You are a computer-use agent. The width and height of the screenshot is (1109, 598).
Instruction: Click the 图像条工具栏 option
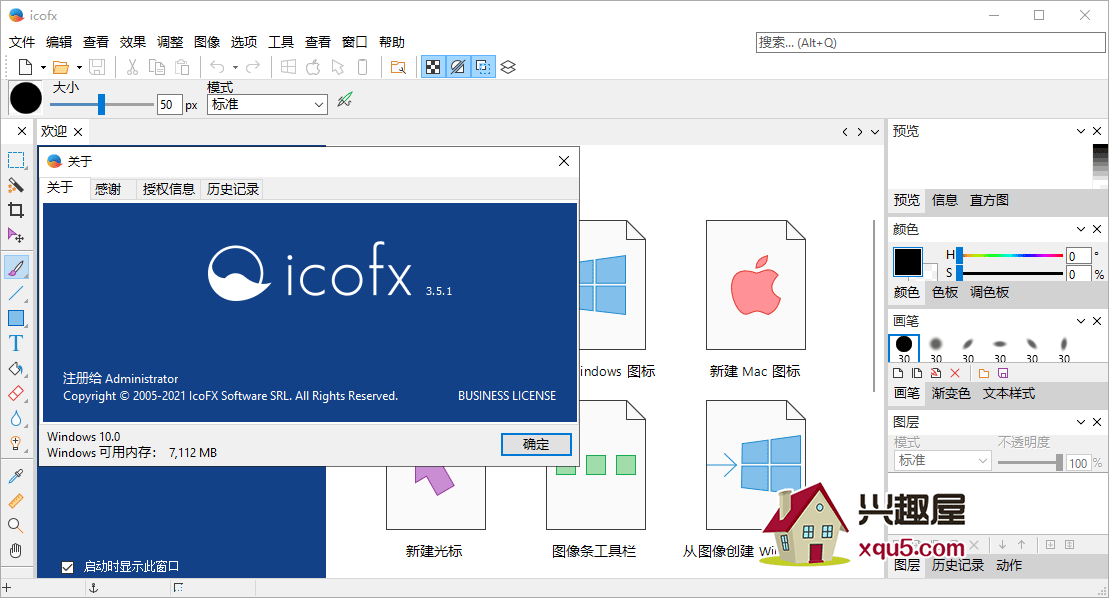(x=594, y=551)
